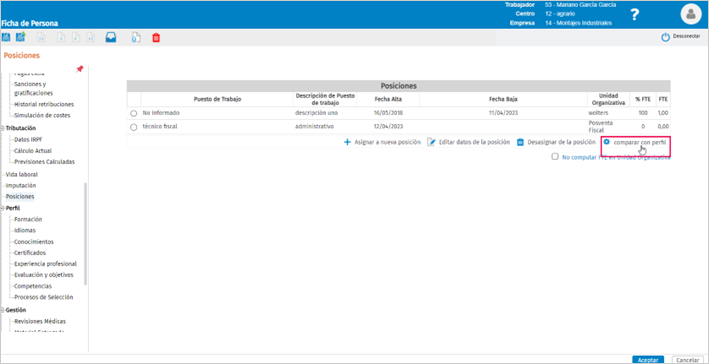Click the sidebar vertical scrollbar
The width and height of the screenshot is (709, 364).
[85, 234]
